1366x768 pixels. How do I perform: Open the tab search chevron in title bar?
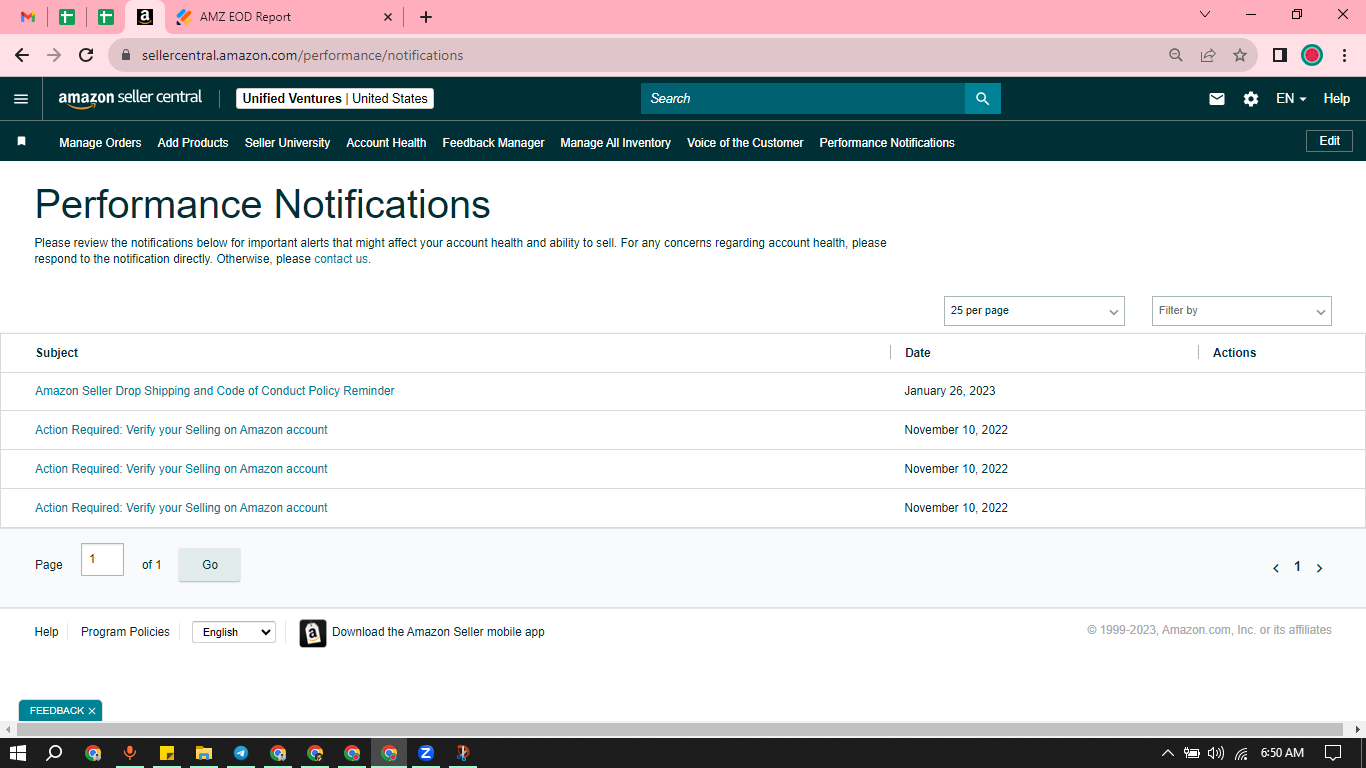(x=1205, y=15)
